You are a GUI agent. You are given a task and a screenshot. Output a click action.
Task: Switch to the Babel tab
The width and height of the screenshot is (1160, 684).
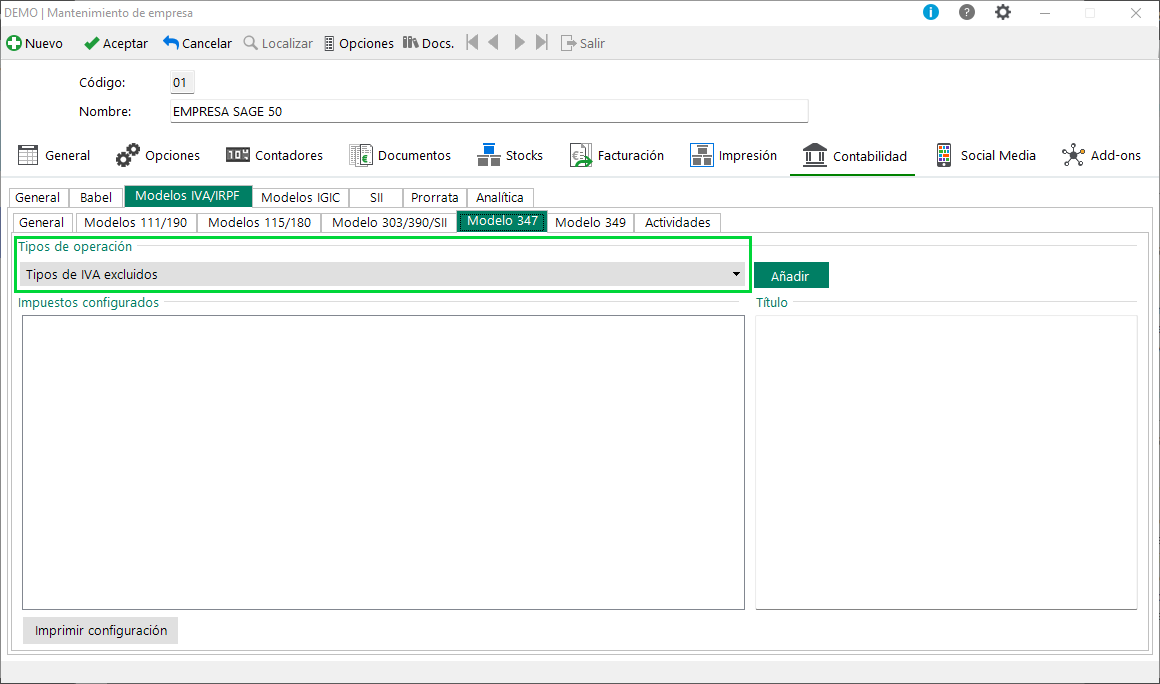(96, 197)
